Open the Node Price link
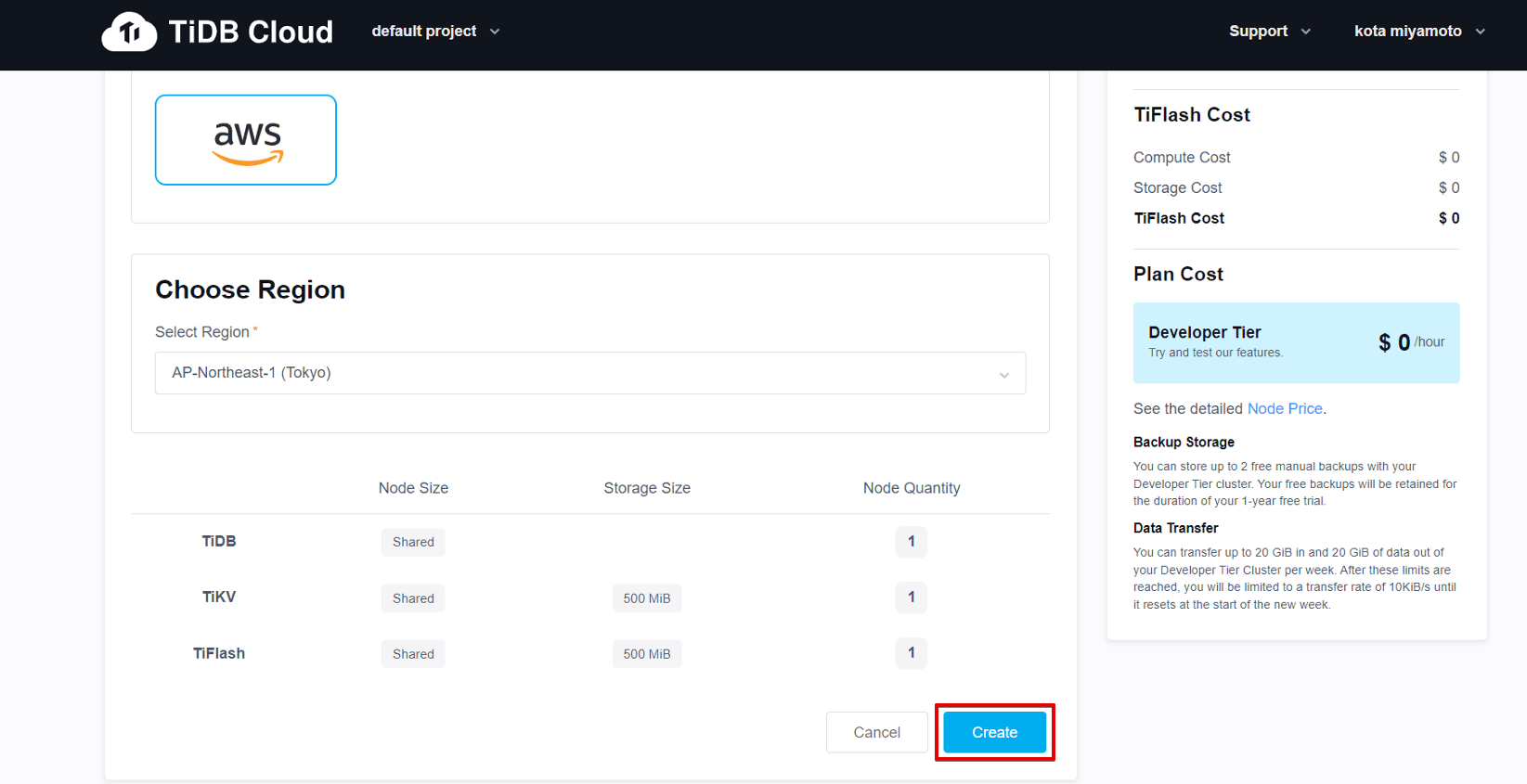This screenshot has width=1527, height=784. (1285, 409)
